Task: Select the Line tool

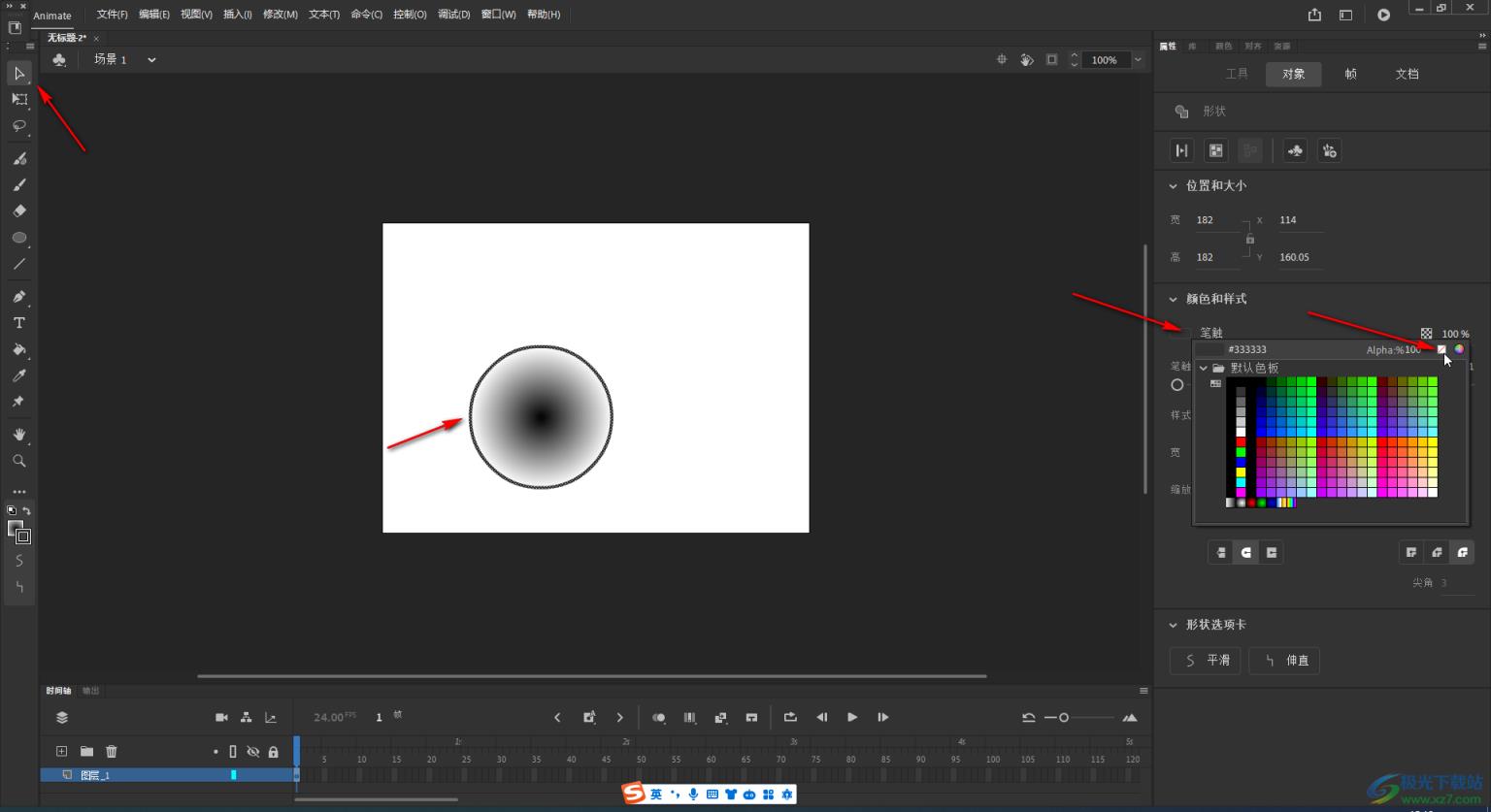Action: pyautogui.click(x=18, y=264)
